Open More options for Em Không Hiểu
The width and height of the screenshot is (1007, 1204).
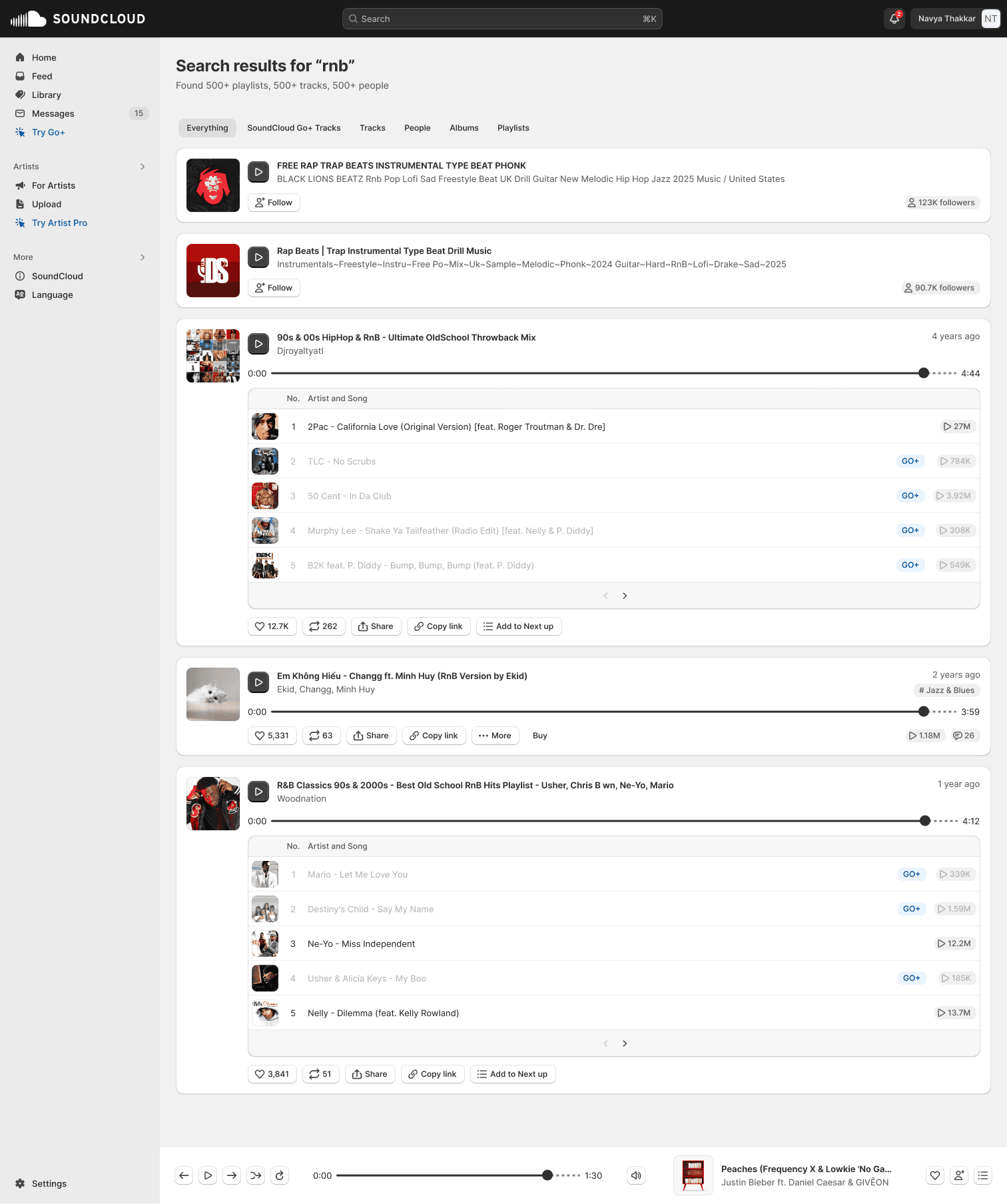point(496,736)
